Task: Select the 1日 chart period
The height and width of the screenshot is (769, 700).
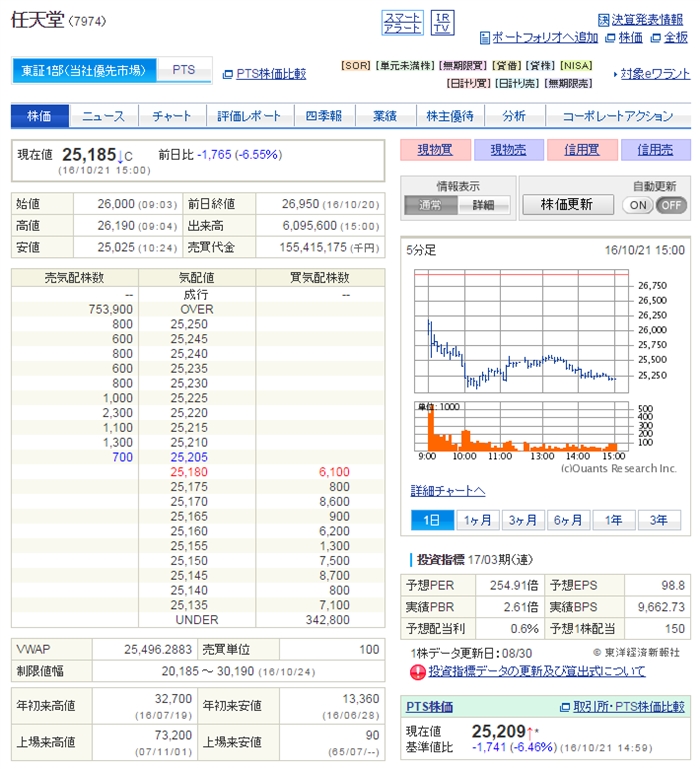Action: (x=432, y=520)
